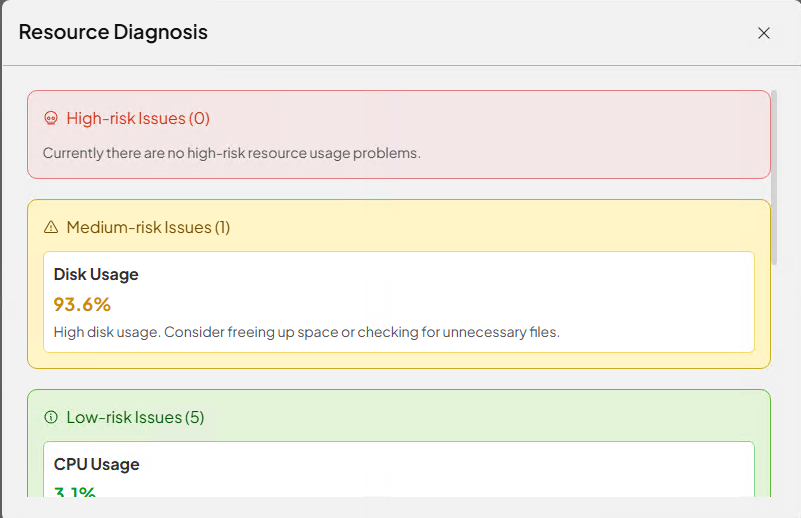This screenshot has width=801, height=518.
Task: Click the dialog's vertical scrollbar thumb
Action: pyautogui.click(x=774, y=176)
